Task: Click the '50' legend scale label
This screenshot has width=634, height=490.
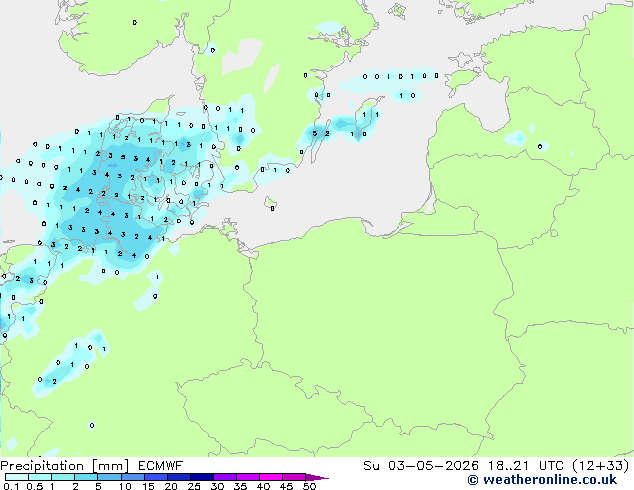Action: 309,486
